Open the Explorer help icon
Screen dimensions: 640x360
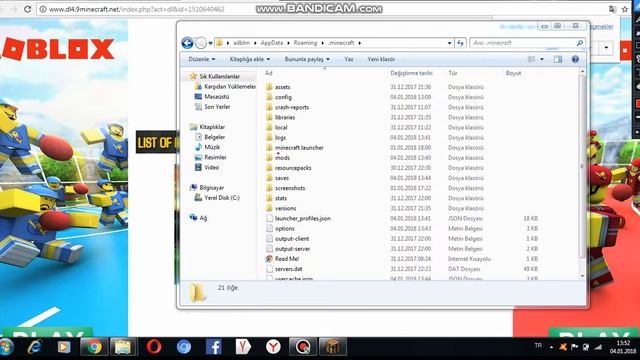point(575,59)
